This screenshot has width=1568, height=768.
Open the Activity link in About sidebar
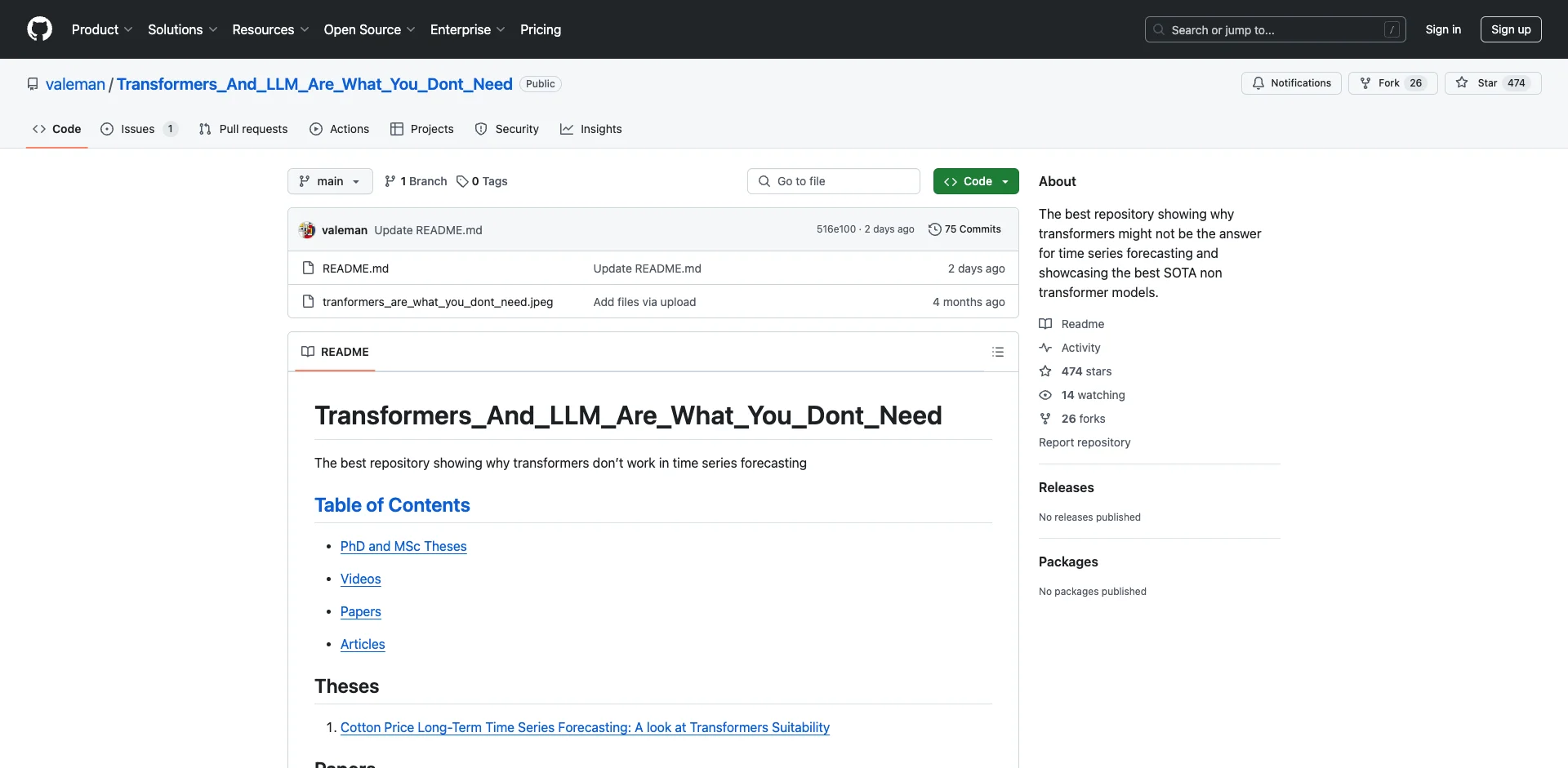pos(1070,348)
